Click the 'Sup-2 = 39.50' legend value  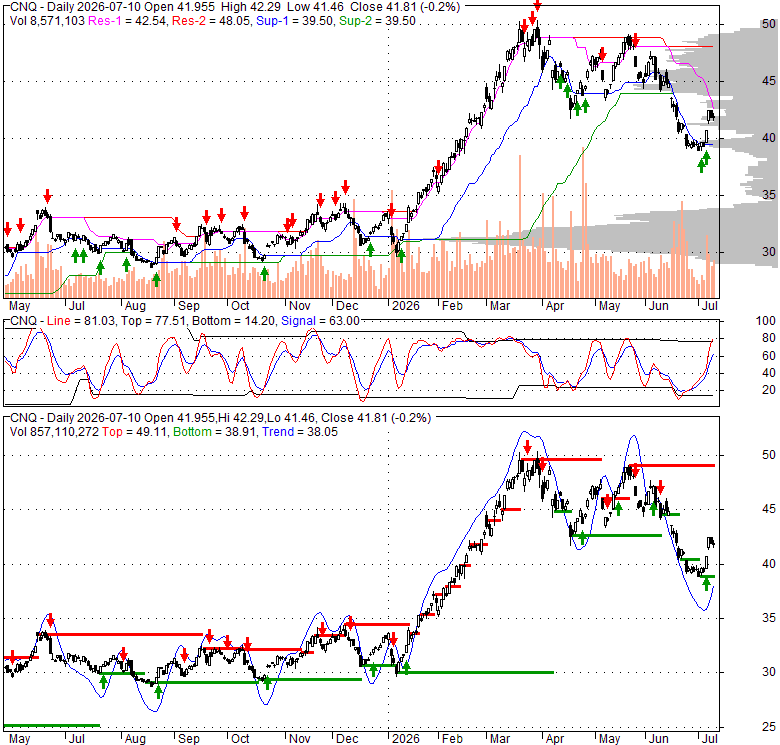pyautogui.click(x=377, y=21)
